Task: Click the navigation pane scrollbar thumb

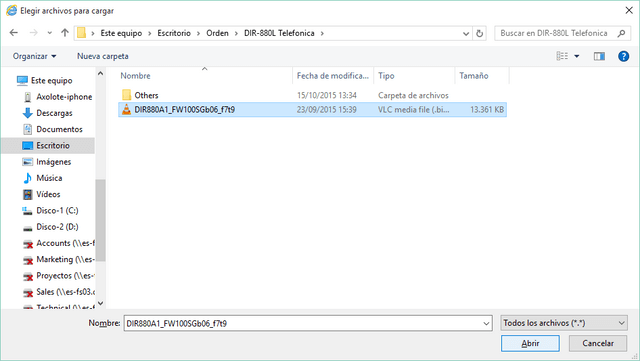Action: click(x=100, y=220)
